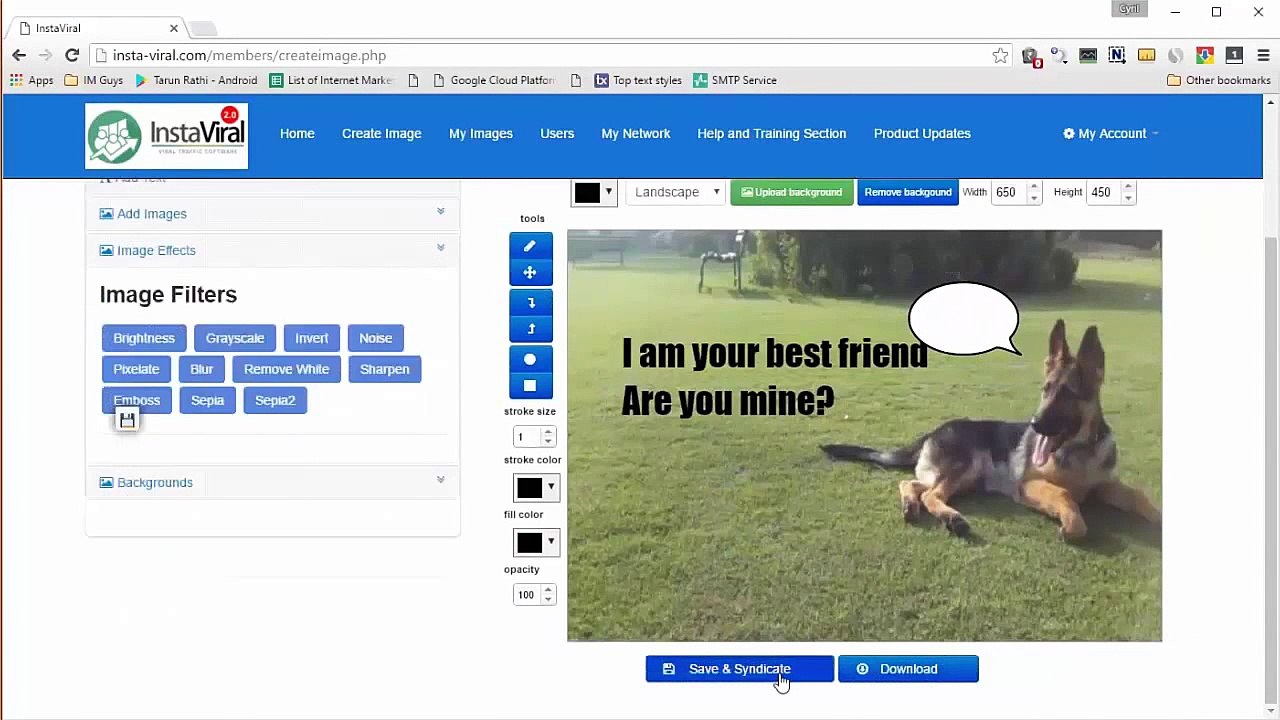The width and height of the screenshot is (1280, 720).
Task: Apply the Pixelate filter
Action: [136, 369]
